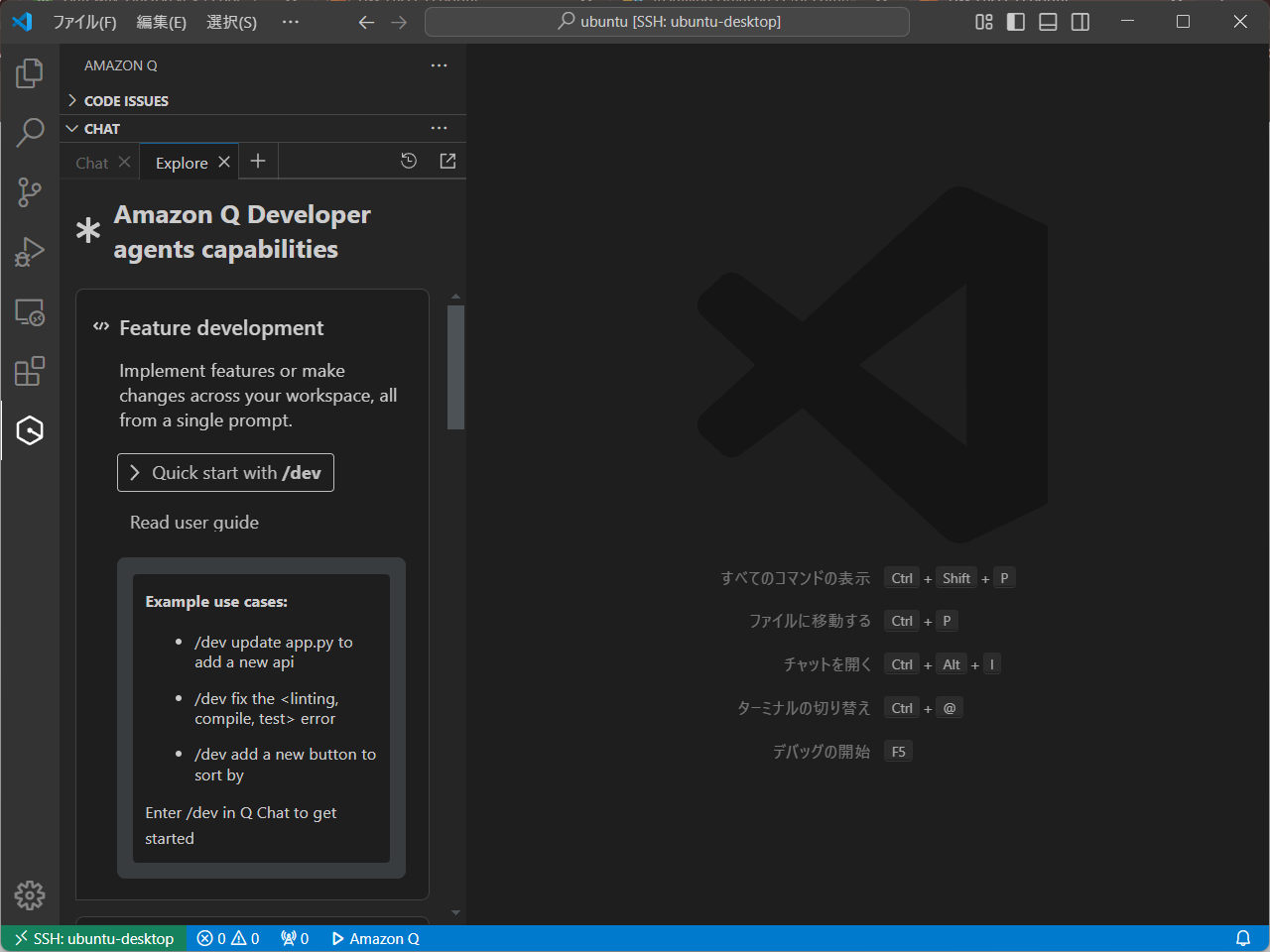Select the Amazon Q activity bar icon
Viewport: 1270px width, 952px height.
click(30, 430)
